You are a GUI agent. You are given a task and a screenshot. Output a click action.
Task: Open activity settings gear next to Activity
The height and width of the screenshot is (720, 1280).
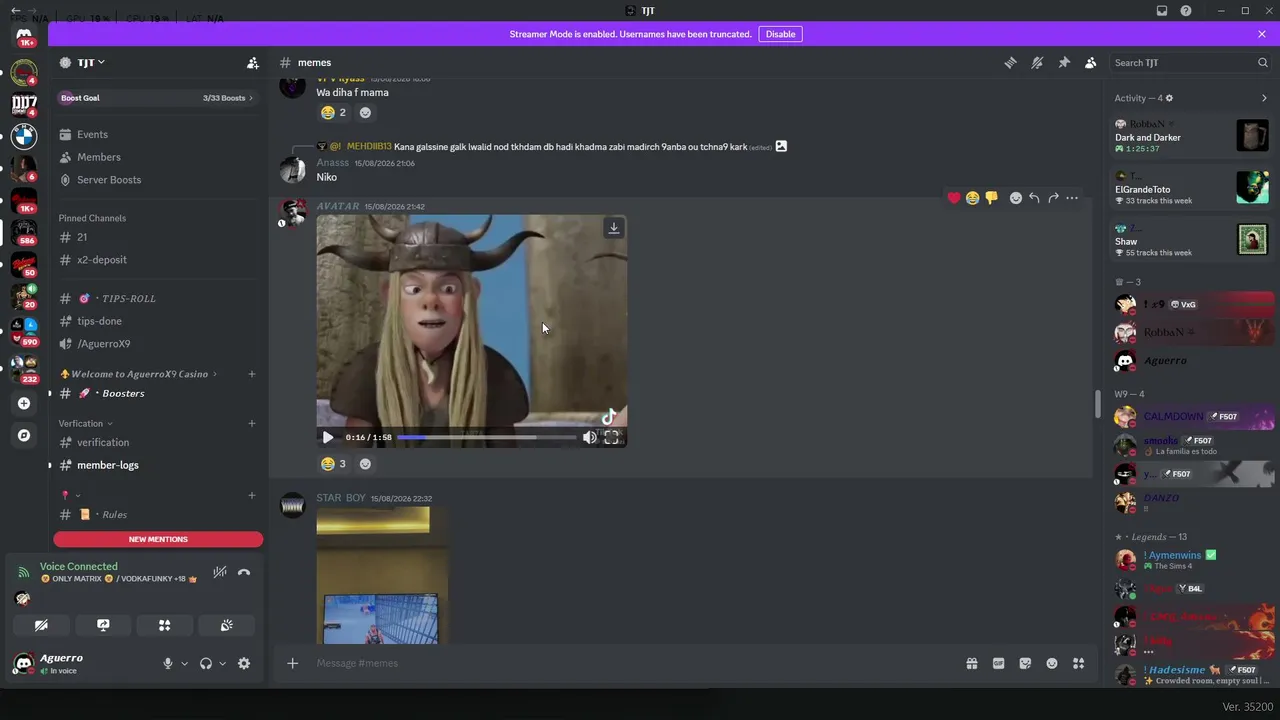[1169, 98]
